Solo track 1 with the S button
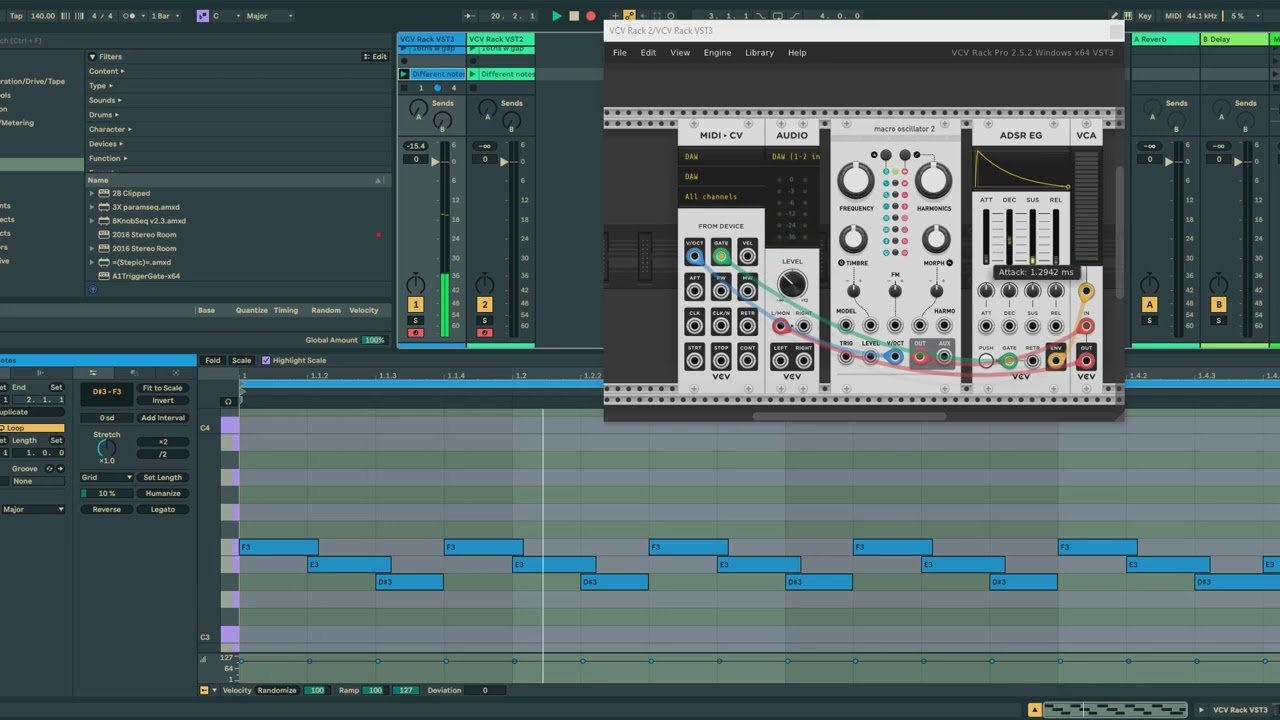 coord(416,321)
